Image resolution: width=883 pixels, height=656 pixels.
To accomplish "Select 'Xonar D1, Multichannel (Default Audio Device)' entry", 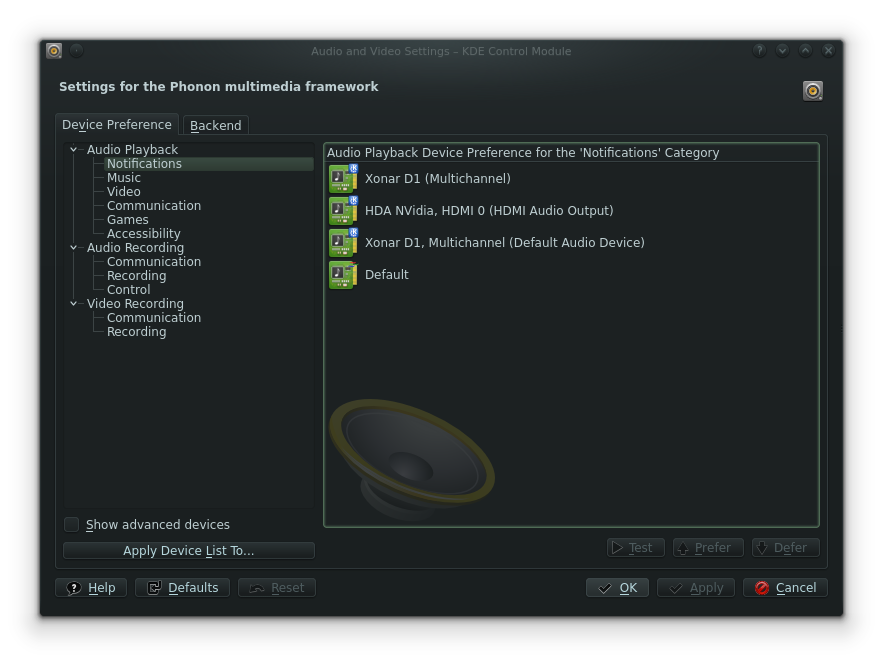I will [x=571, y=243].
